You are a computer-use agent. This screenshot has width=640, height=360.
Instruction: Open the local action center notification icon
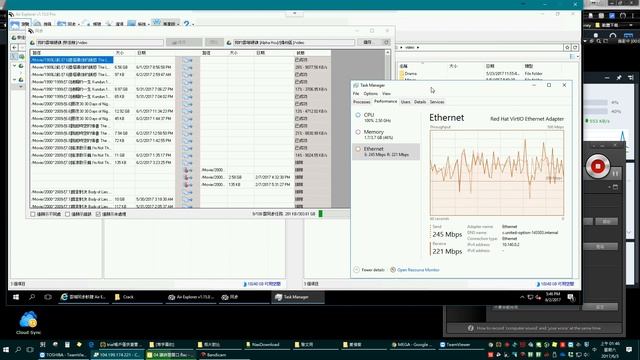point(629,350)
